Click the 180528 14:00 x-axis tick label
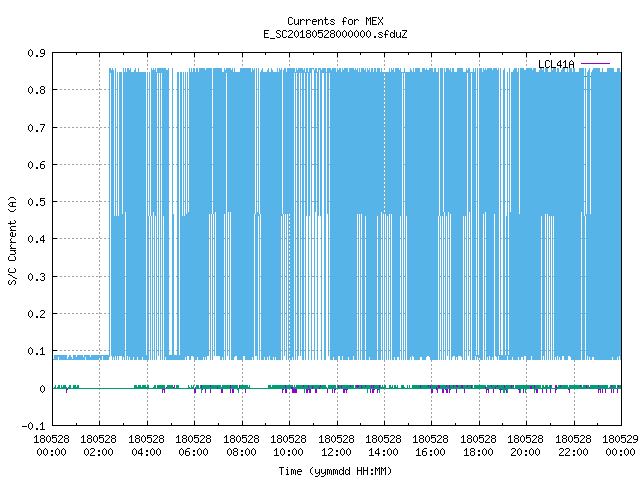 click(383, 446)
